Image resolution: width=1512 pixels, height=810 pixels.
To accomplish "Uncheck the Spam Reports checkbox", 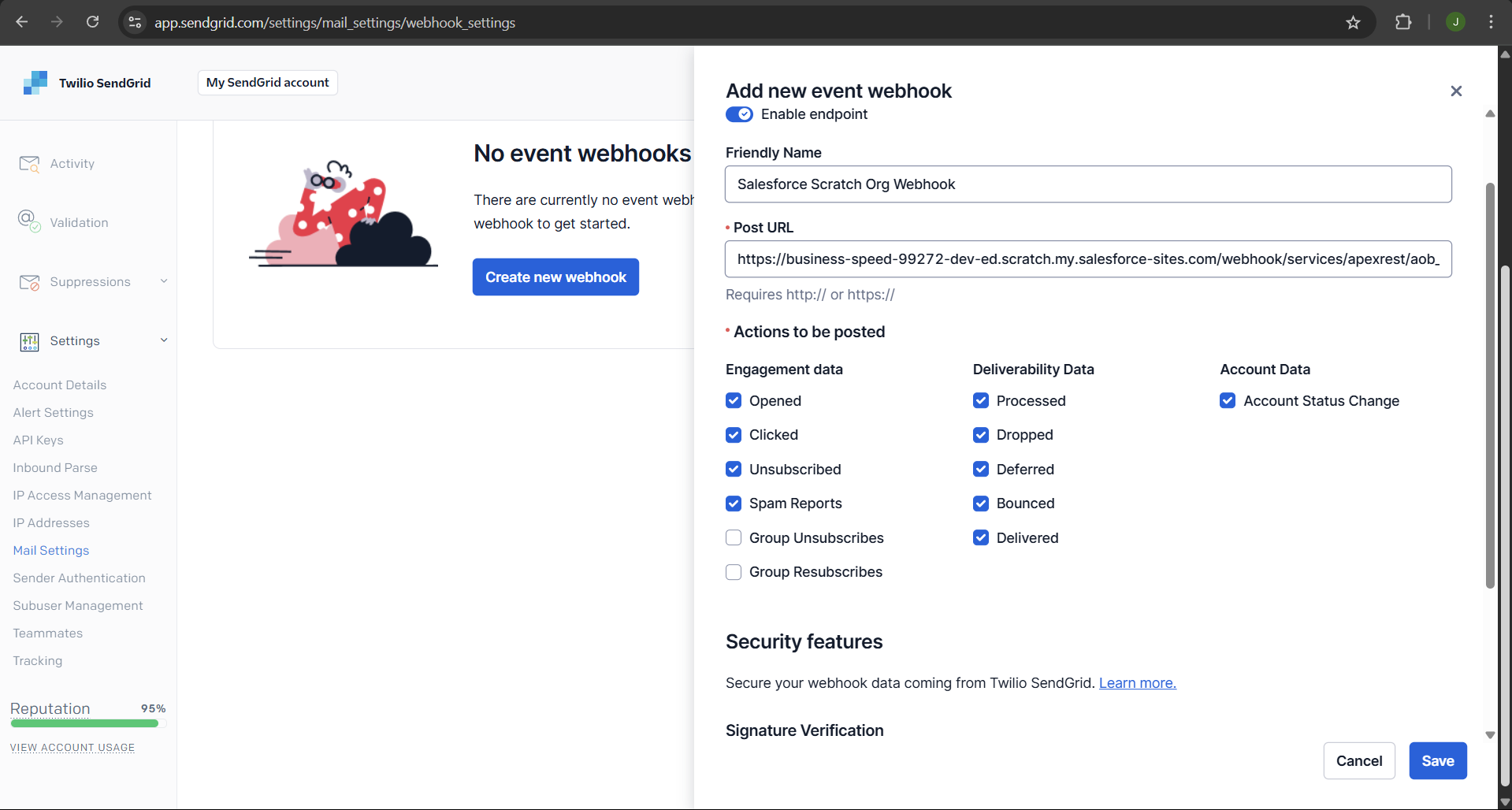I will pos(734,503).
